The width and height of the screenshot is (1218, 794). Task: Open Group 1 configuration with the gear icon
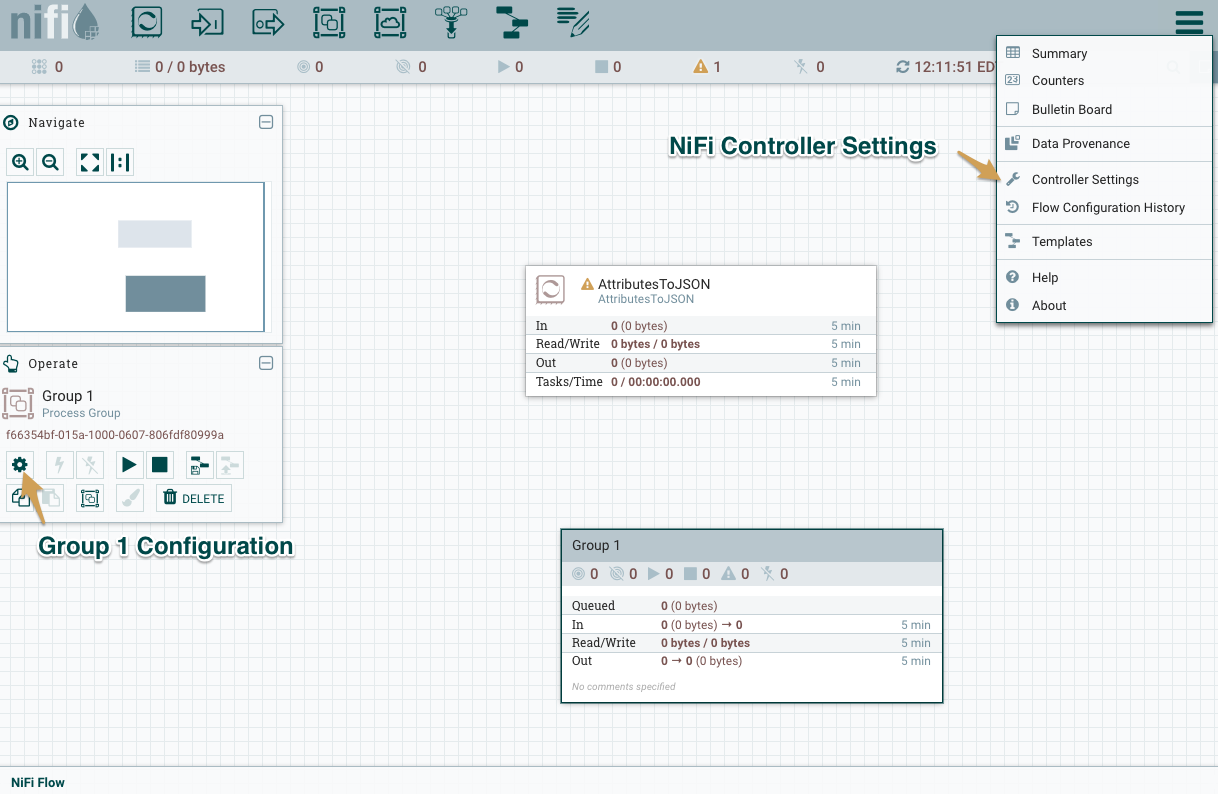pyautogui.click(x=19, y=464)
